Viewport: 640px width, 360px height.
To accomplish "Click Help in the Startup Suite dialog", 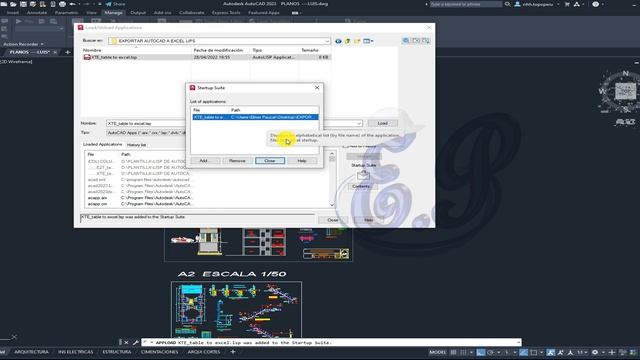I will pyautogui.click(x=302, y=161).
